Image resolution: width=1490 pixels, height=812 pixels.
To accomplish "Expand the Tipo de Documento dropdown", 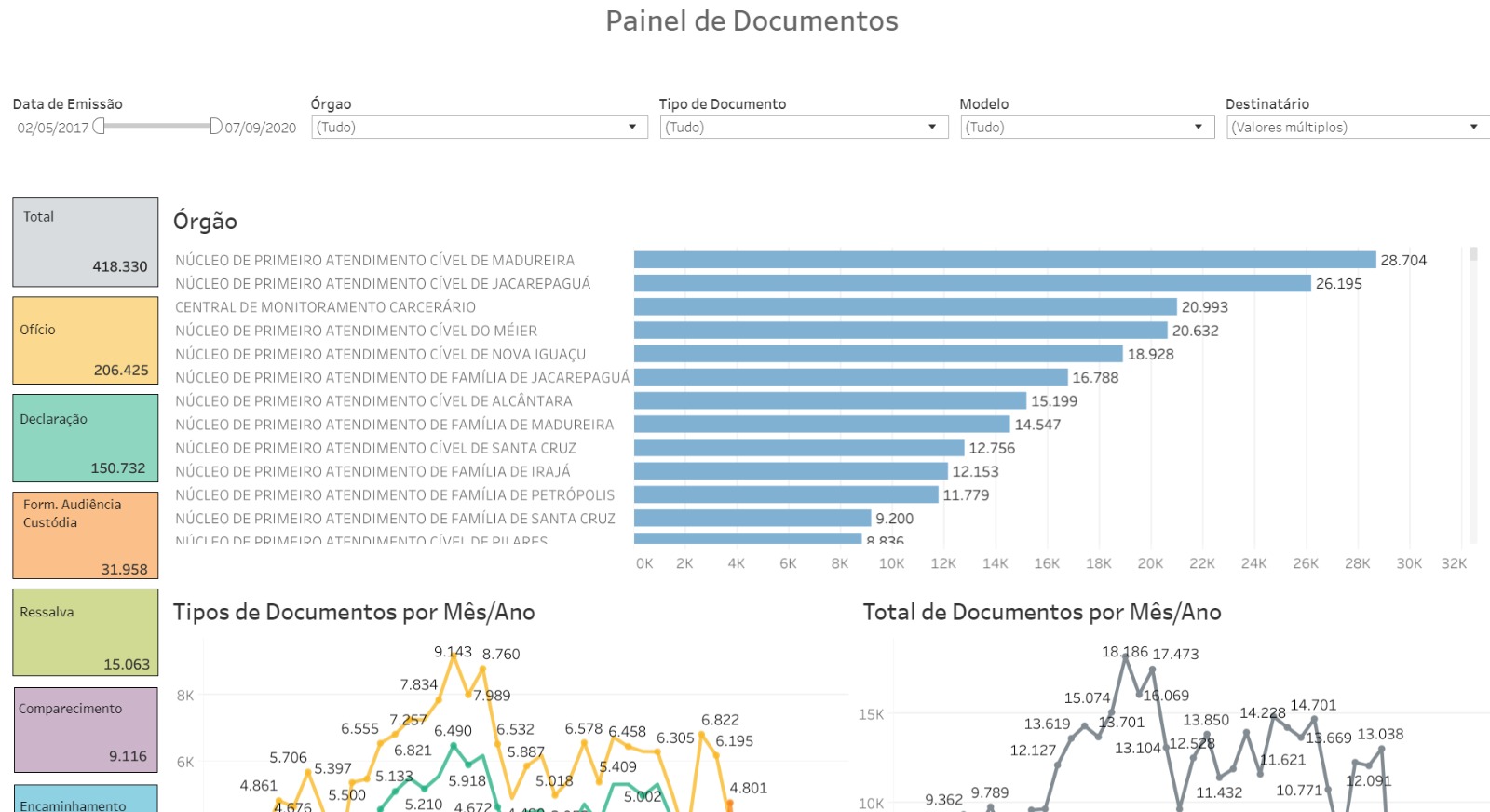I will click(x=803, y=128).
